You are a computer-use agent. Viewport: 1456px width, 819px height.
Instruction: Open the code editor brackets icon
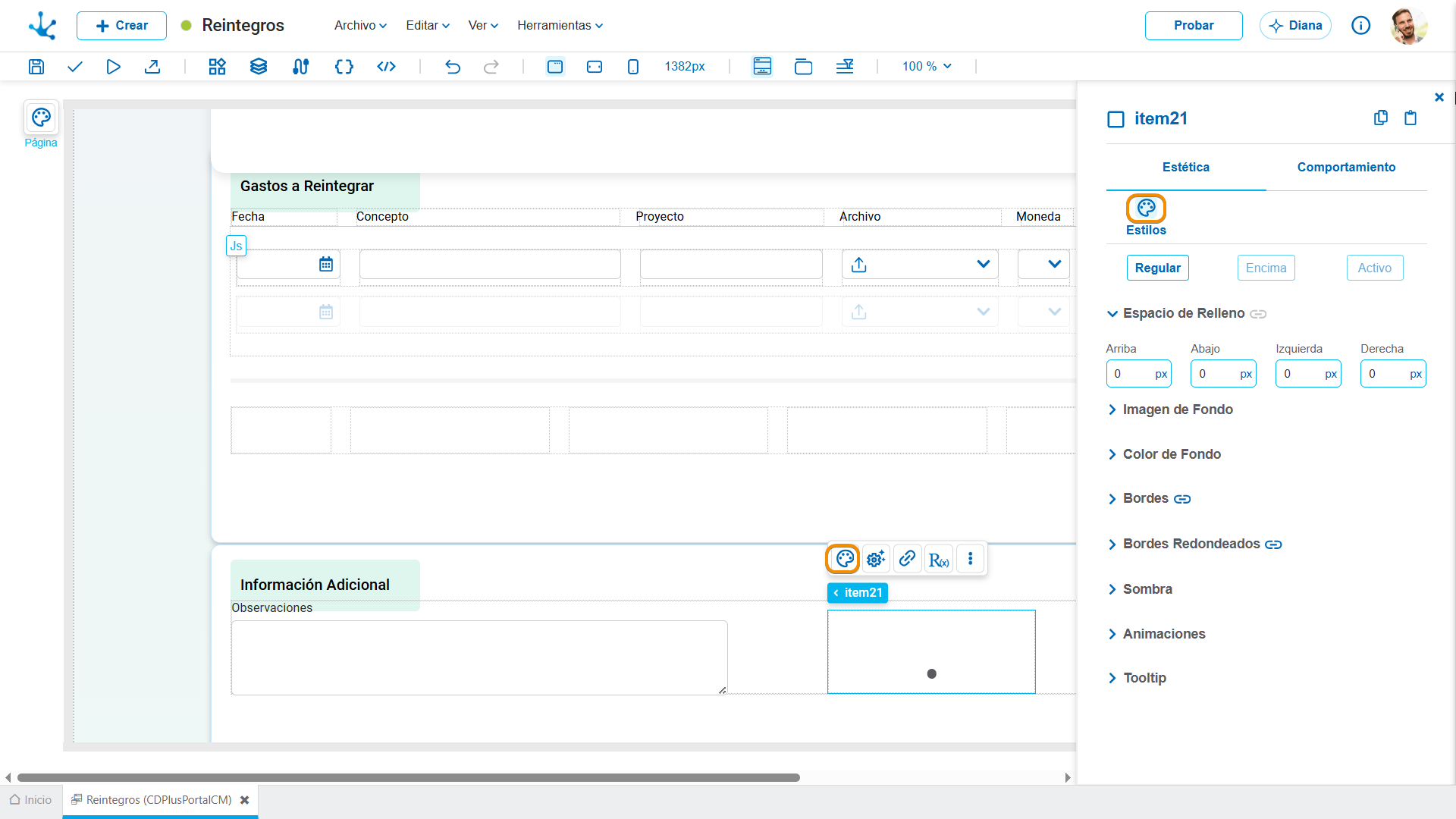point(344,67)
